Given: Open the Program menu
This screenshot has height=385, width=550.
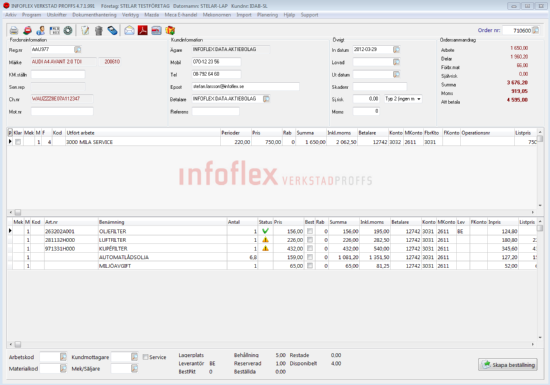Looking at the screenshot, I should click(x=31, y=15).
